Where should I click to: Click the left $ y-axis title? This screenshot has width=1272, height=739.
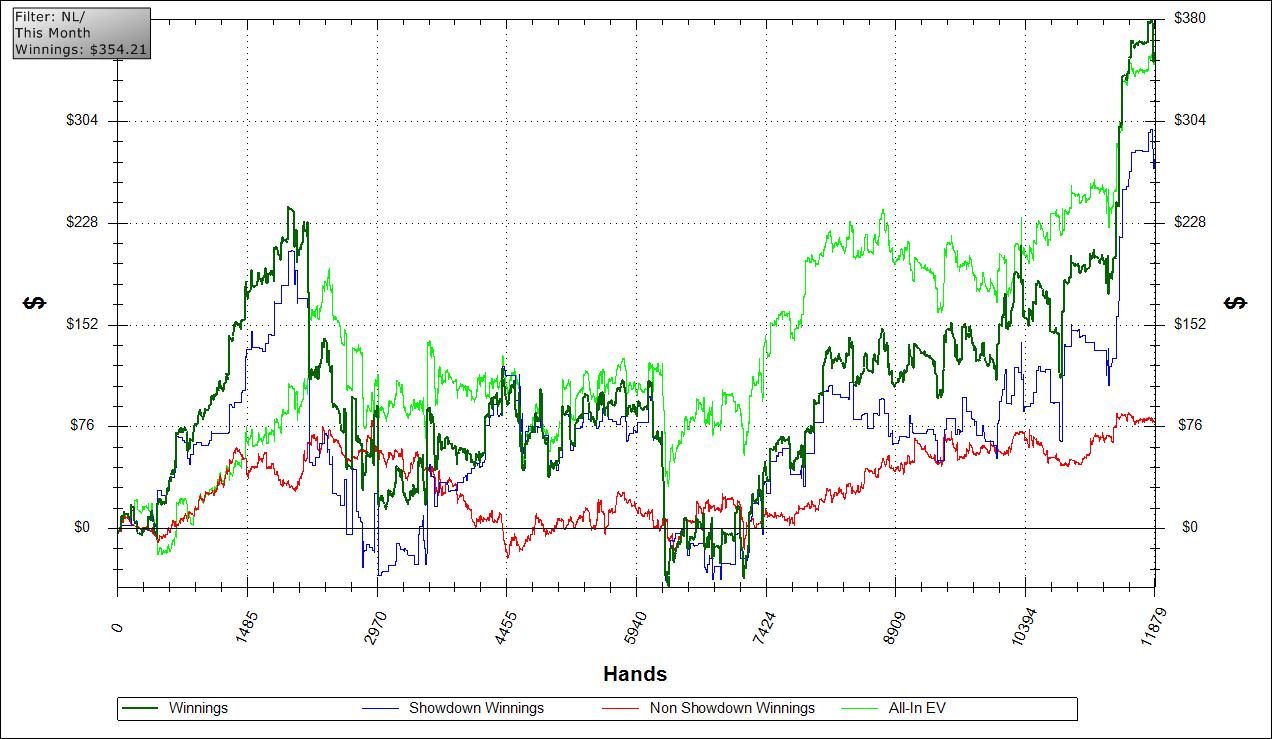[x=33, y=303]
